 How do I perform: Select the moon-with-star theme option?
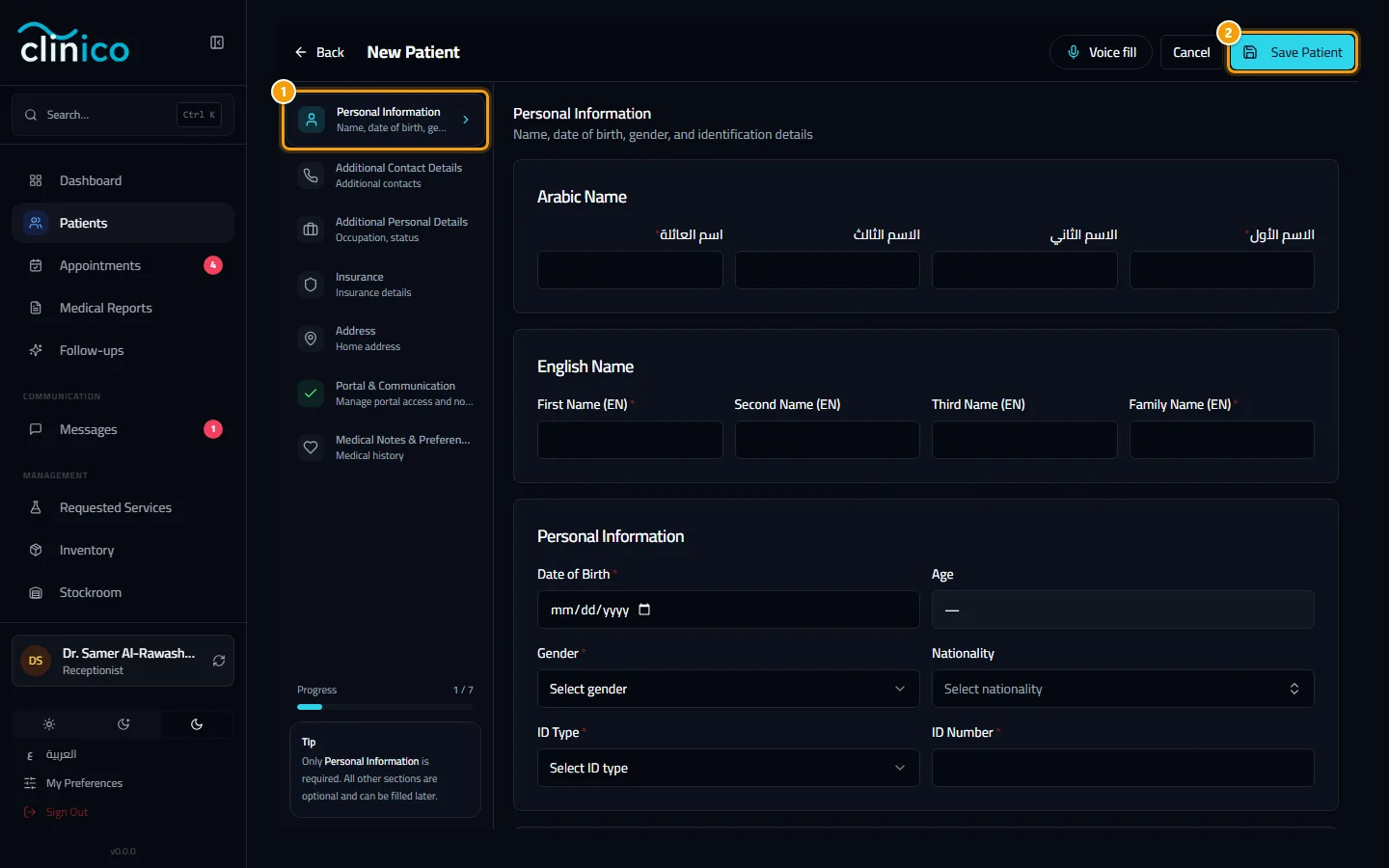coord(123,724)
